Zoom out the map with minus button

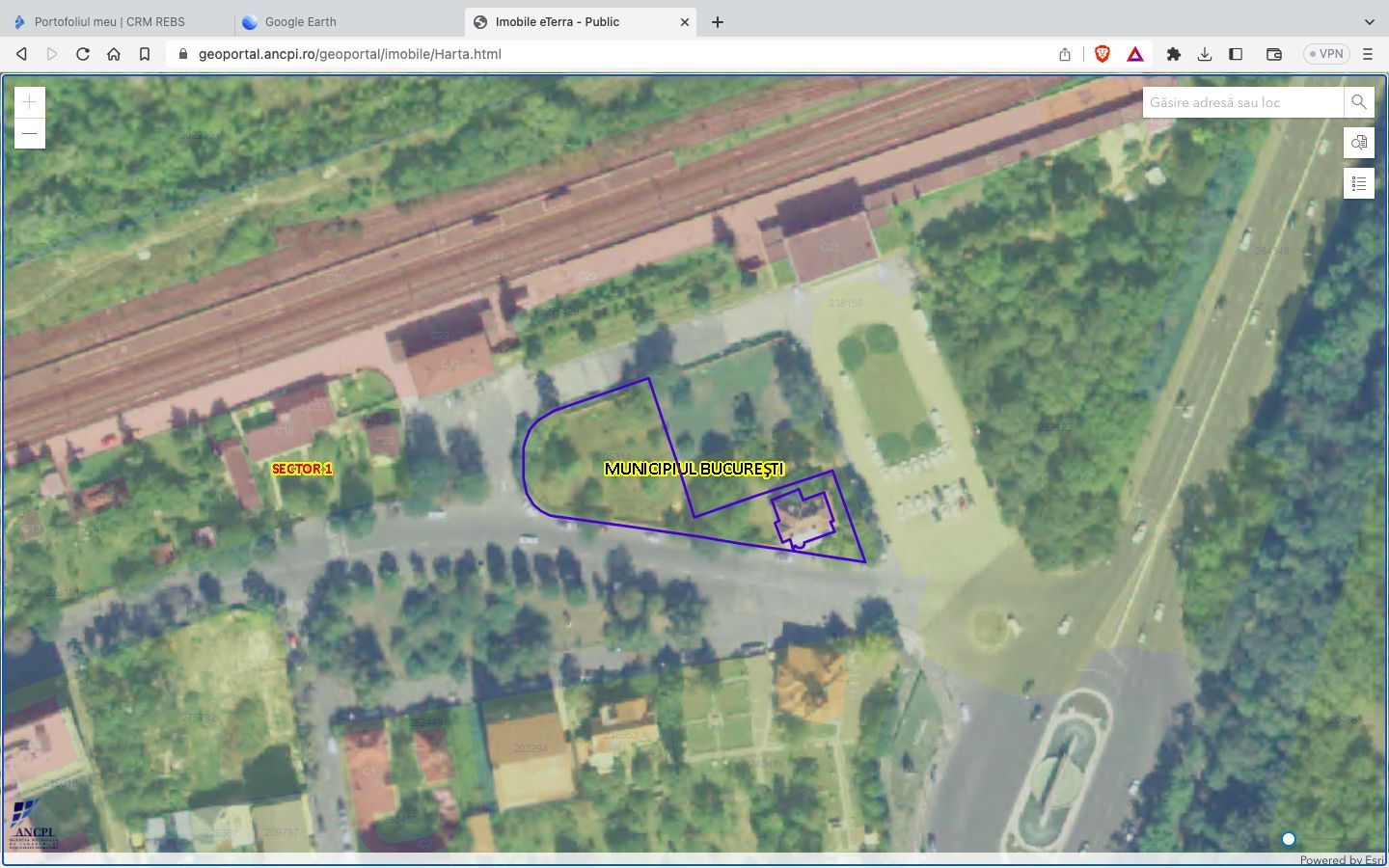pos(29,134)
